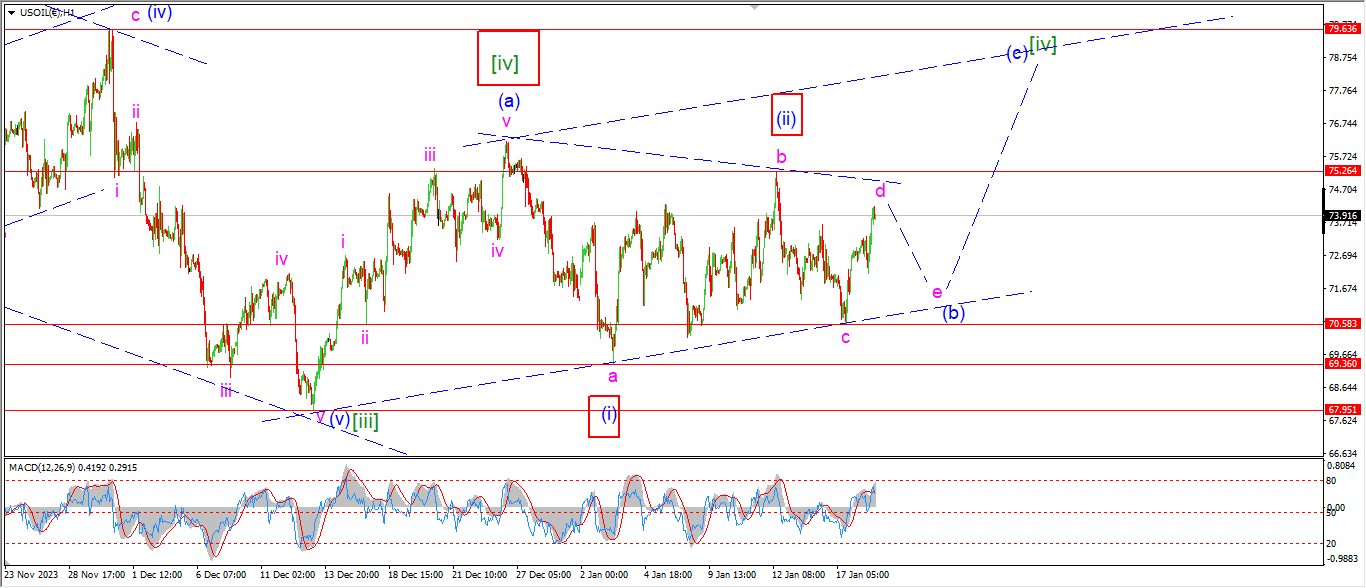Image resolution: width=1366 pixels, height=588 pixels.
Task: Click the 12 Jan 08:00 time label
Action: coord(799,575)
